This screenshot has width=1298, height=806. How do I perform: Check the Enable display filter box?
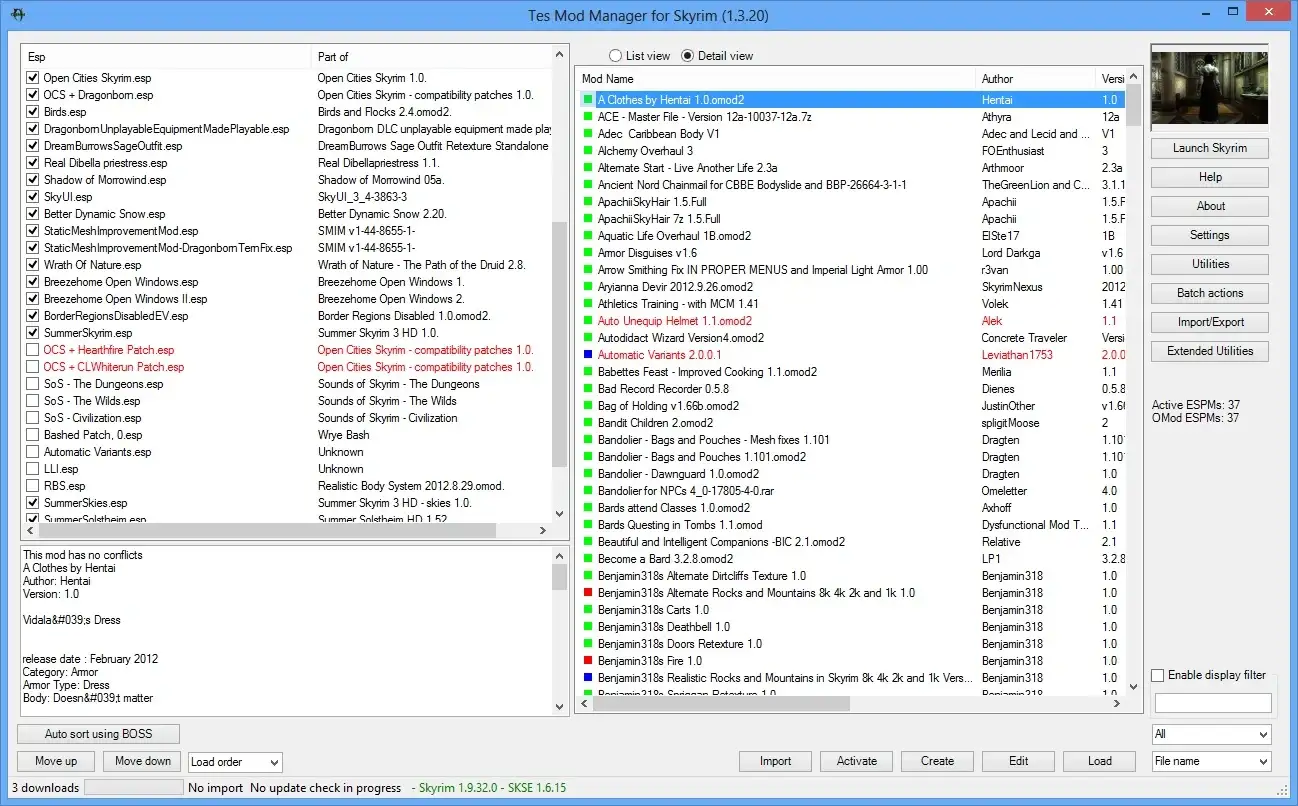tap(1157, 675)
